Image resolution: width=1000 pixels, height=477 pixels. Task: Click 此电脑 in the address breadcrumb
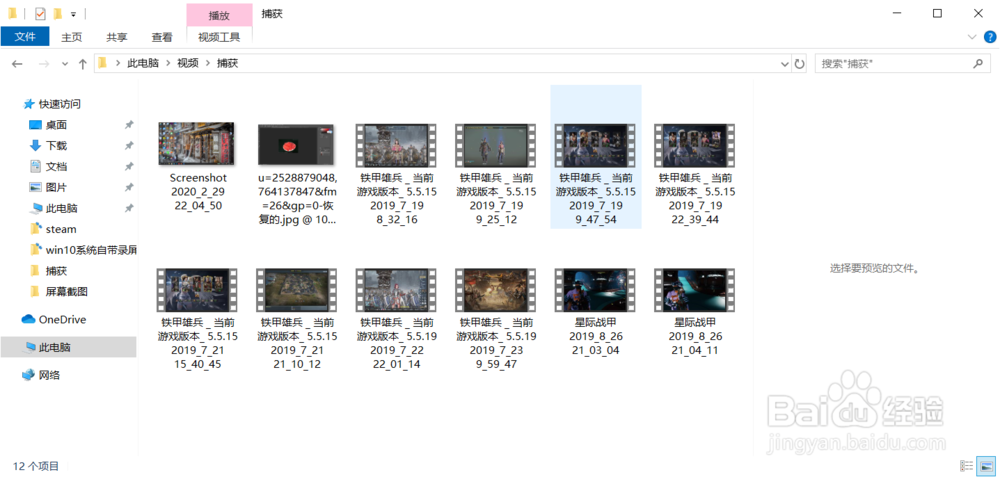tap(143, 64)
